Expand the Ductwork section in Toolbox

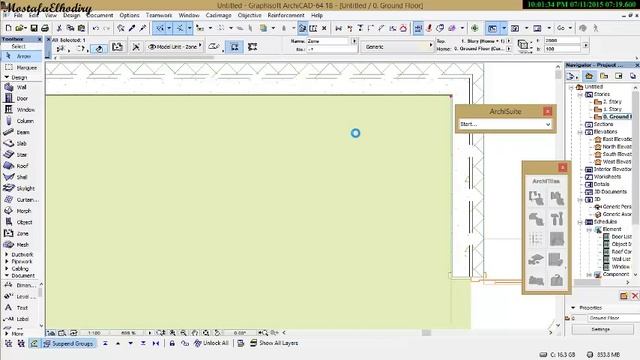point(7,254)
